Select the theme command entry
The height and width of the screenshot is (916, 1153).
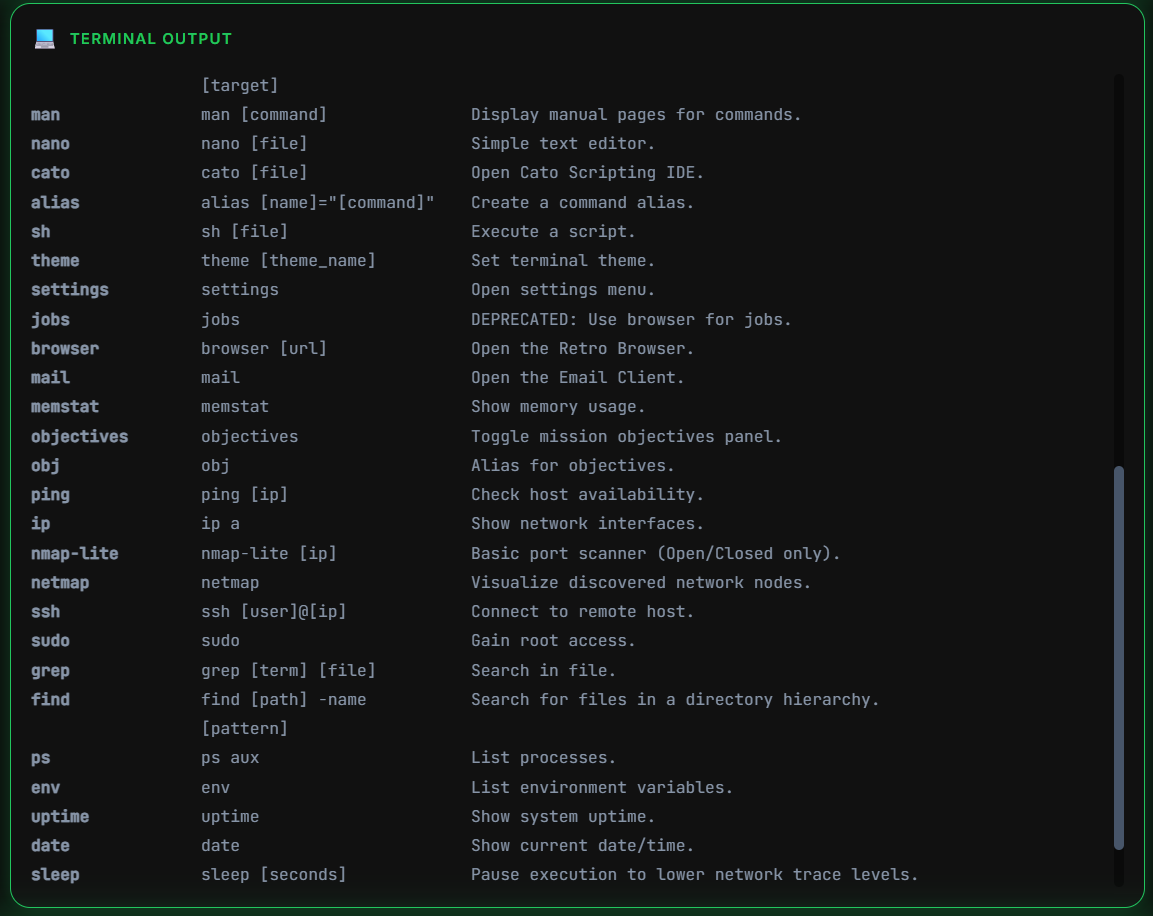pyautogui.click(x=55, y=261)
